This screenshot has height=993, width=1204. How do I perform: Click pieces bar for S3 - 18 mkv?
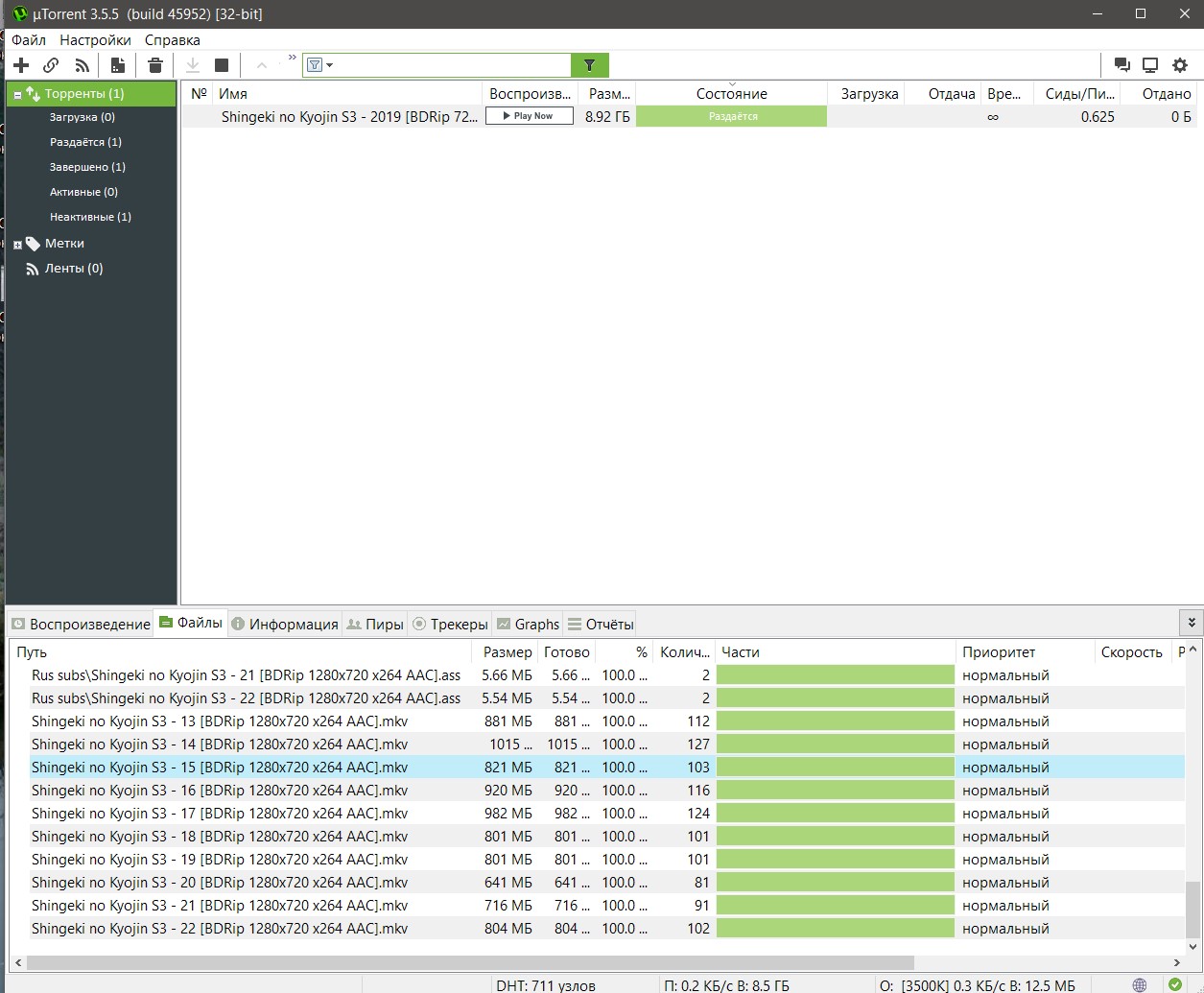point(836,837)
